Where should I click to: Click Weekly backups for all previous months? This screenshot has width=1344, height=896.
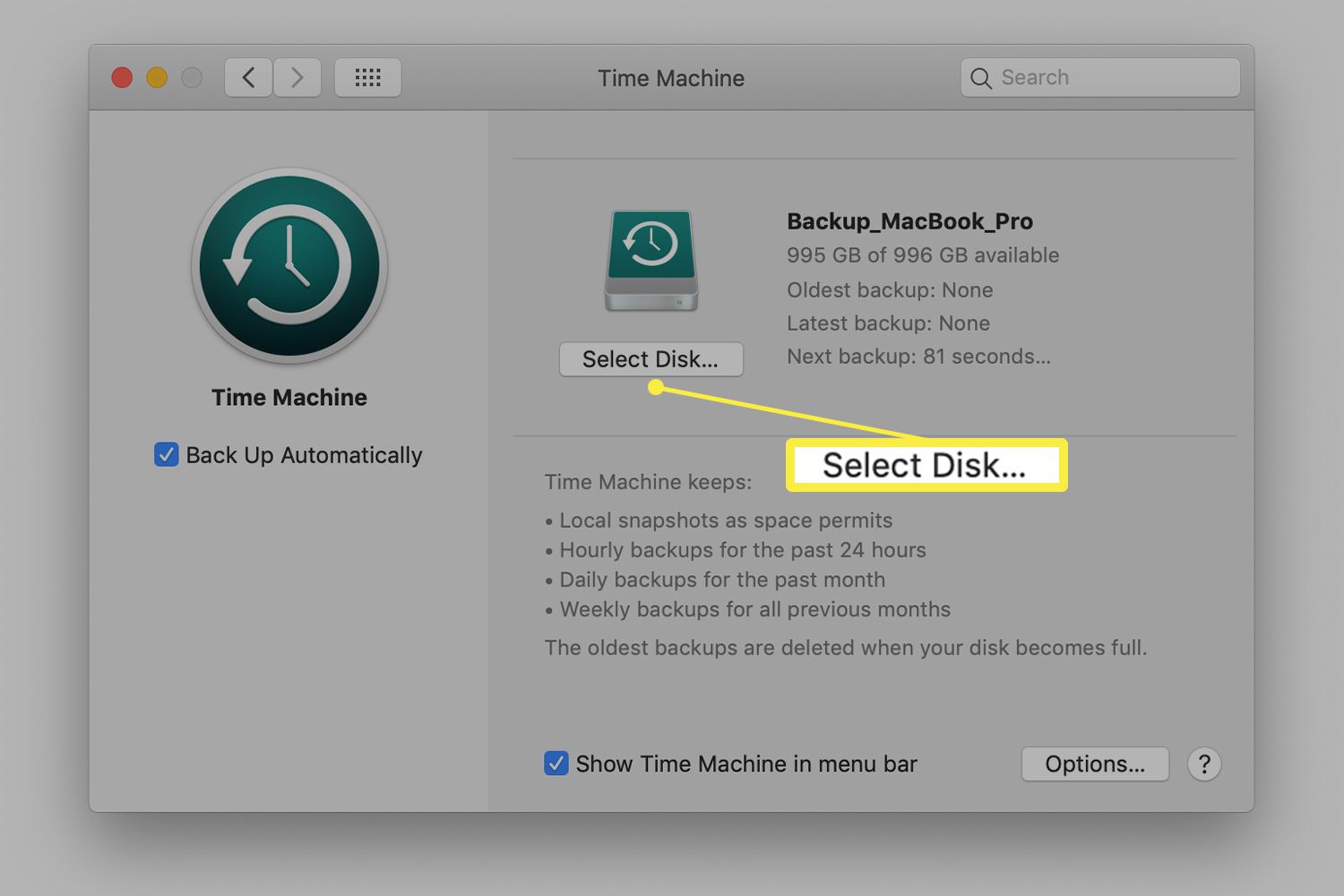pos(747,609)
